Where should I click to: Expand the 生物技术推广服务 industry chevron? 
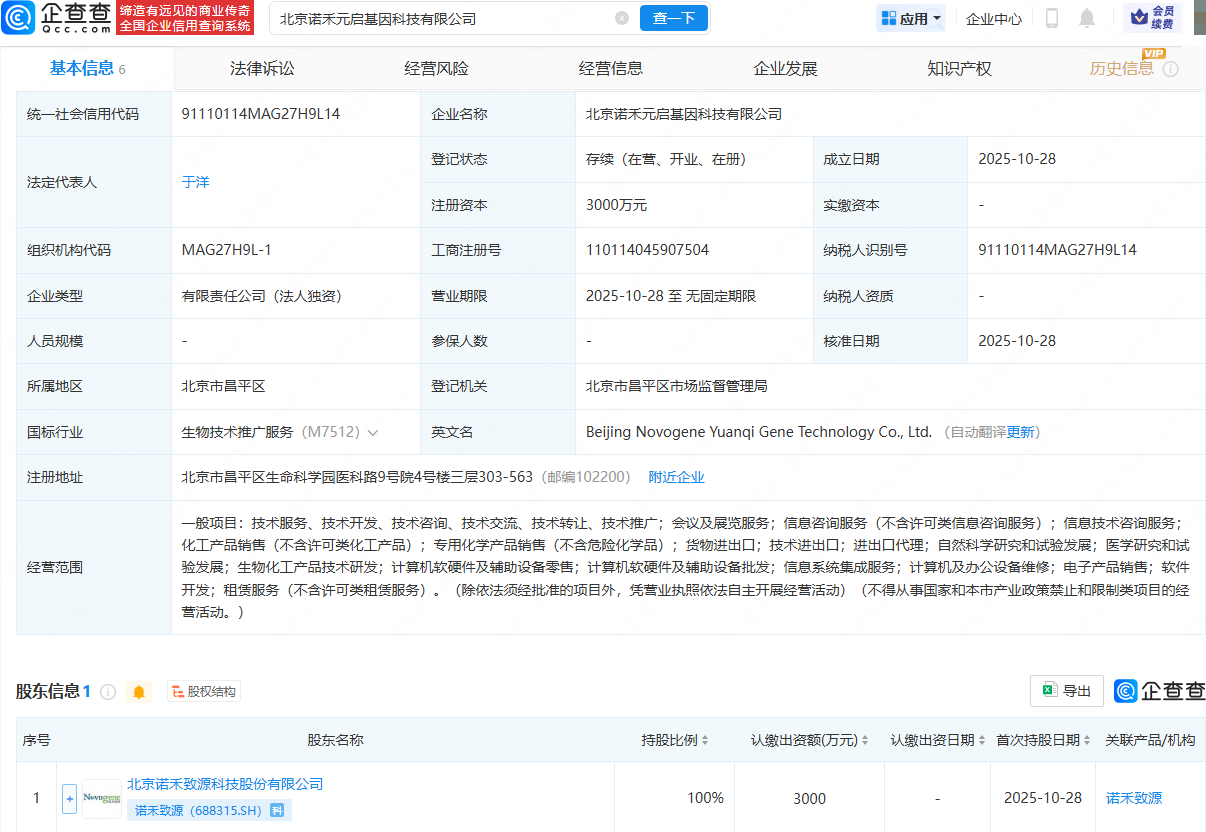tap(373, 433)
